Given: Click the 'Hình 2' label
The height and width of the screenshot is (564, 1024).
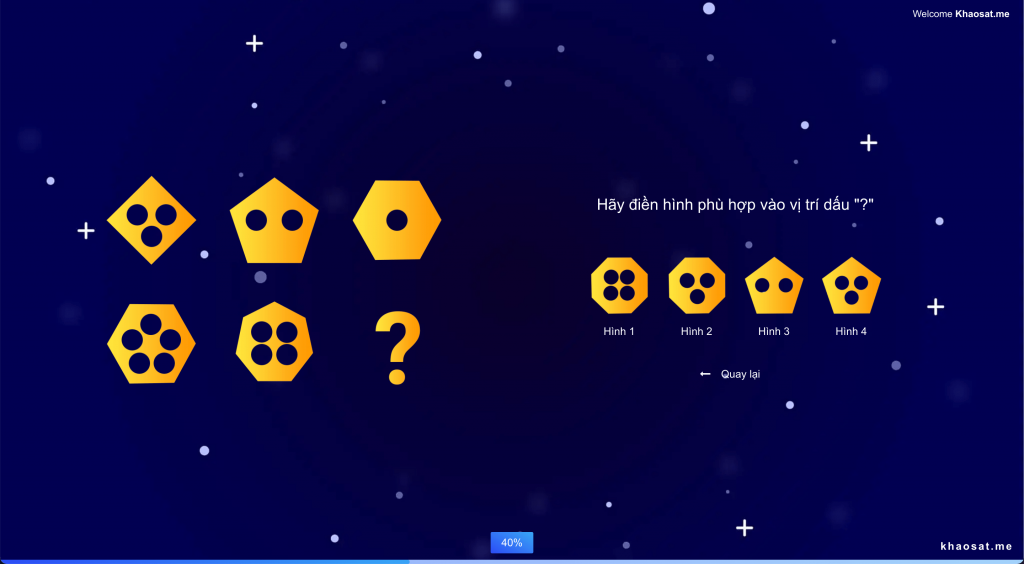Looking at the screenshot, I should (x=697, y=332).
